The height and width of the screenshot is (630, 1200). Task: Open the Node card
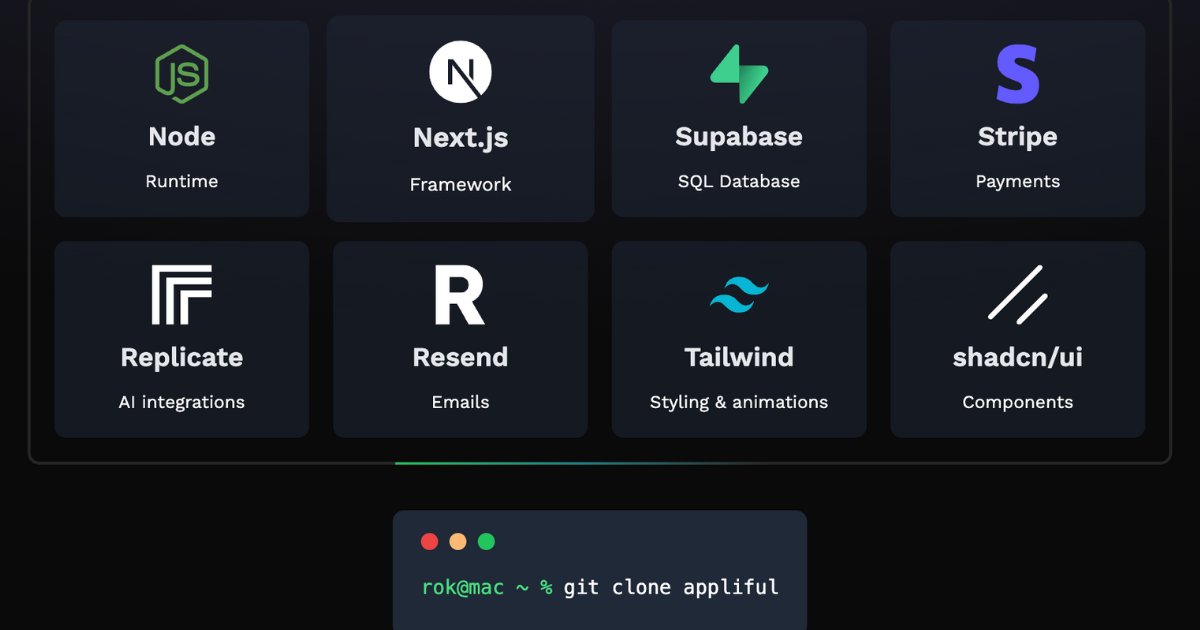click(x=181, y=118)
